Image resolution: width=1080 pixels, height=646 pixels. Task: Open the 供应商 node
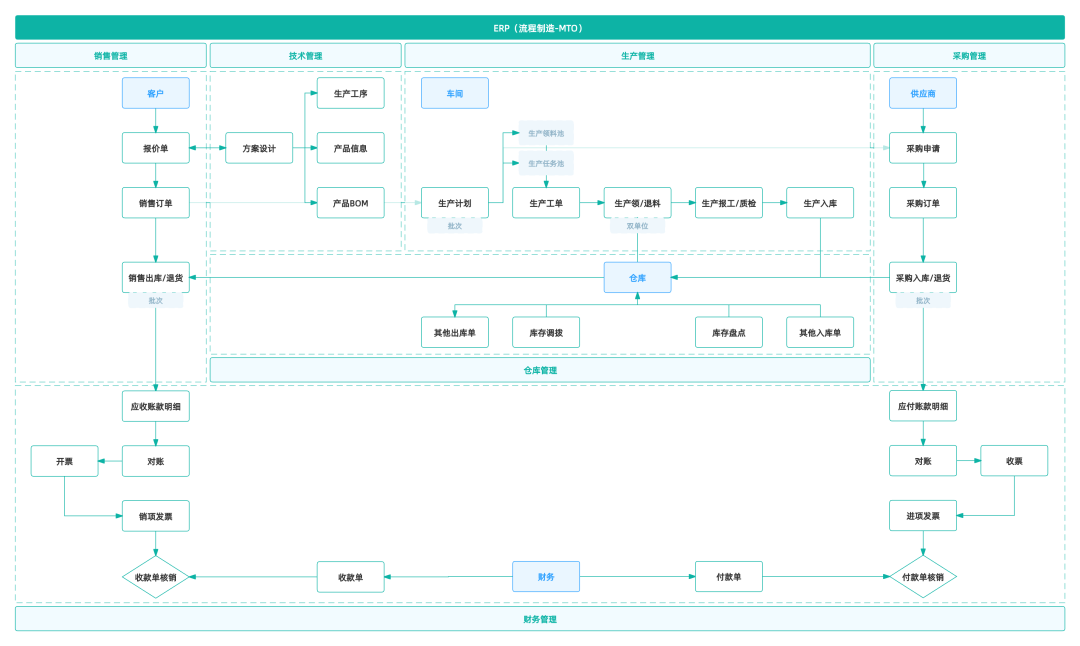[x=922, y=93]
